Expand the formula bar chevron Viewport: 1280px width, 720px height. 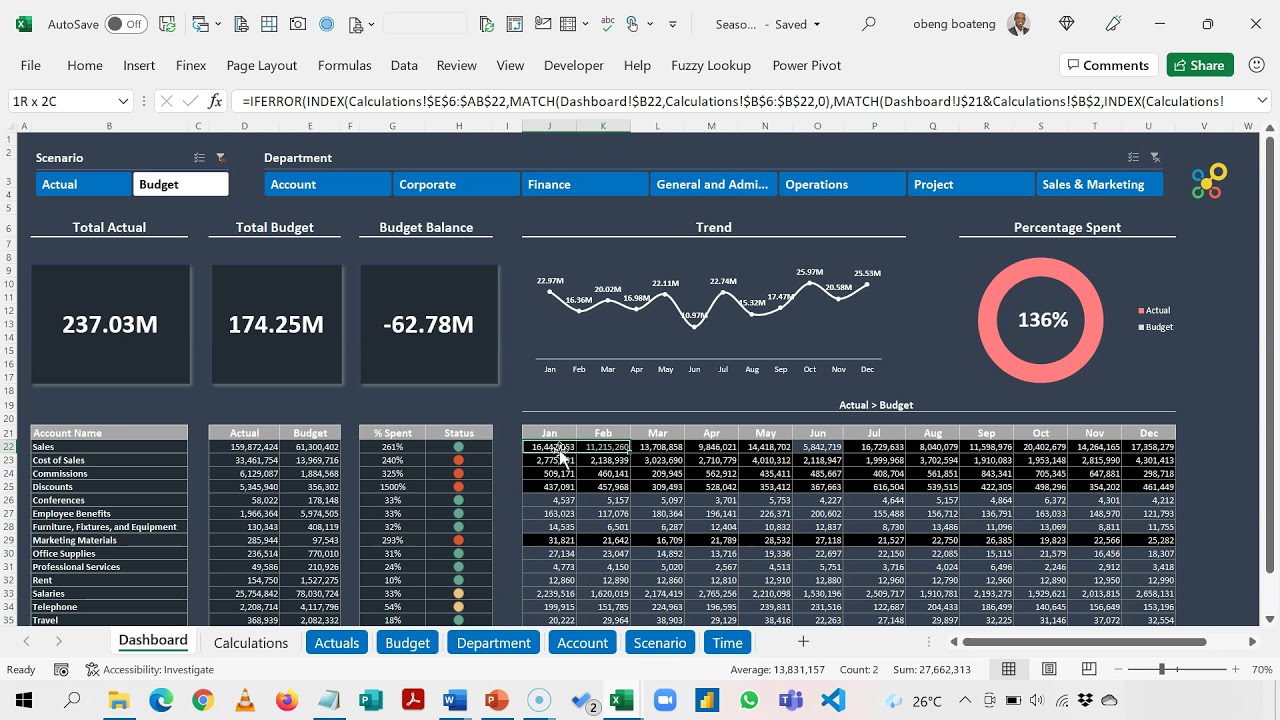point(1262,101)
